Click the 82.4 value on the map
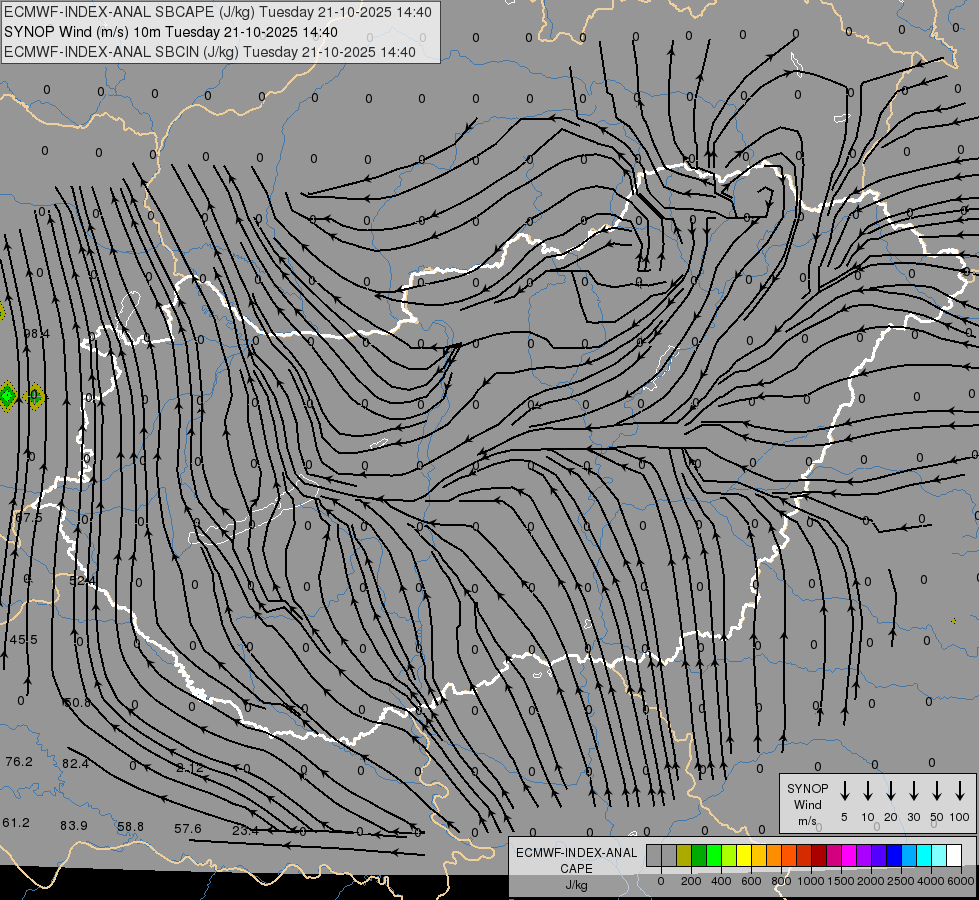 point(75,764)
